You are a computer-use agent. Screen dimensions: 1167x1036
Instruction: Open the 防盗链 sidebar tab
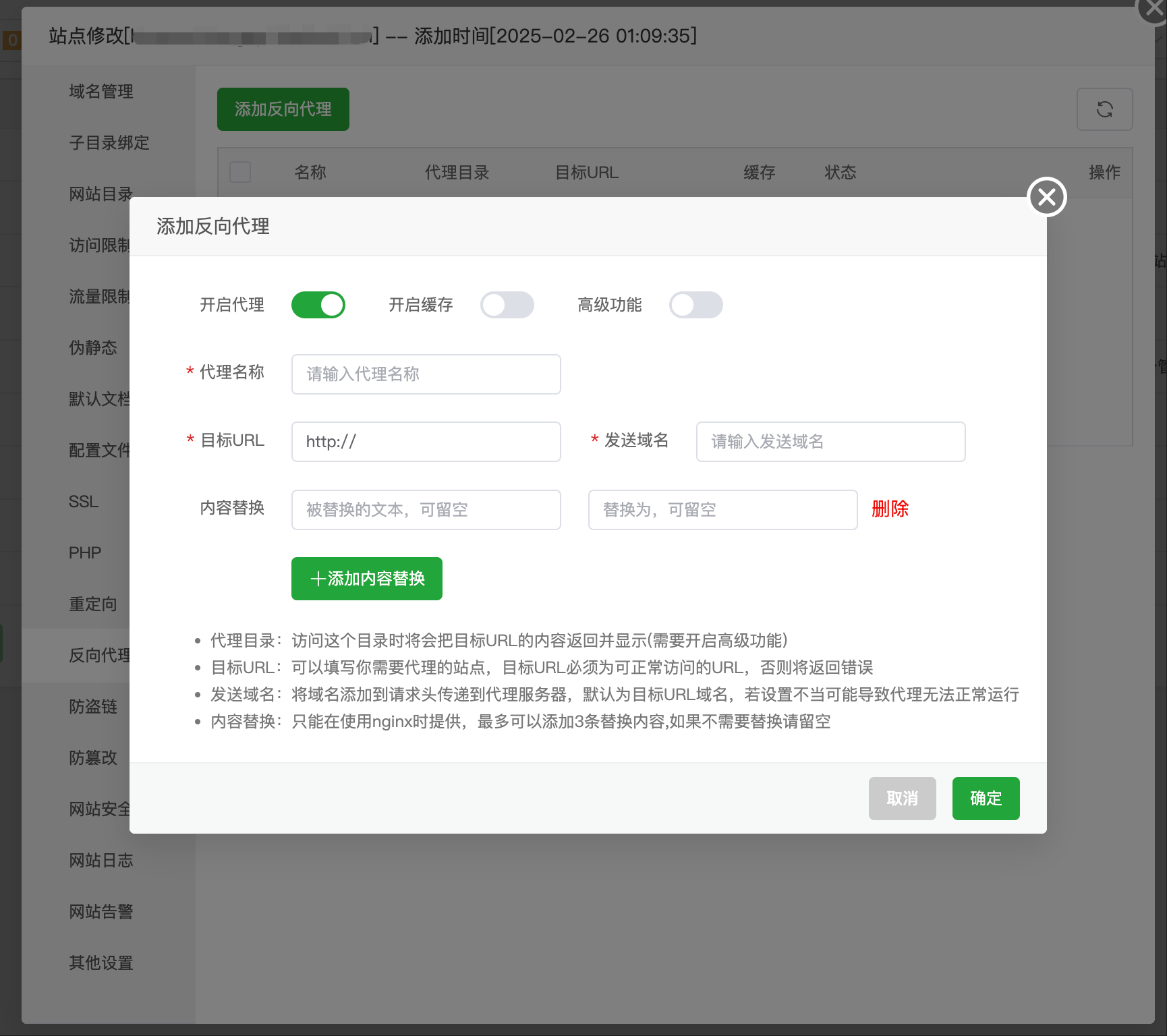(93, 706)
